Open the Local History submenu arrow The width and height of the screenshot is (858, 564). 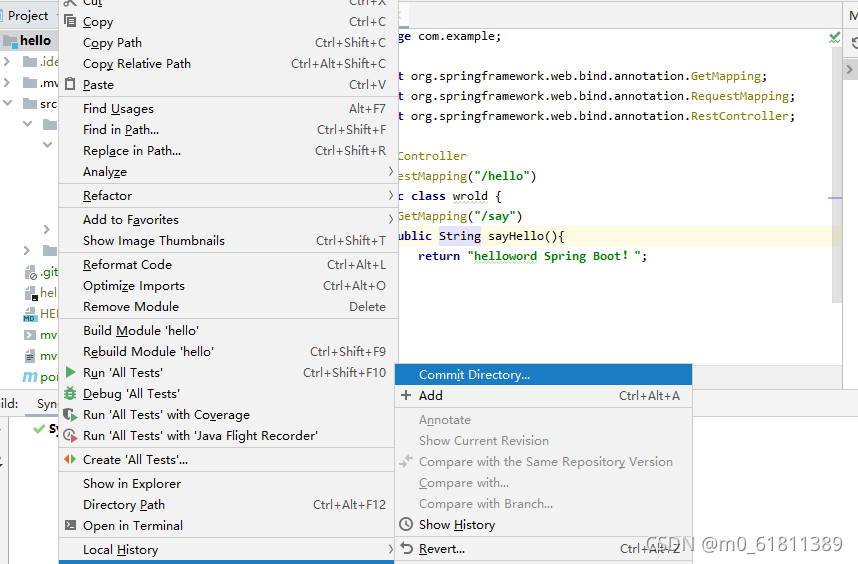click(391, 549)
